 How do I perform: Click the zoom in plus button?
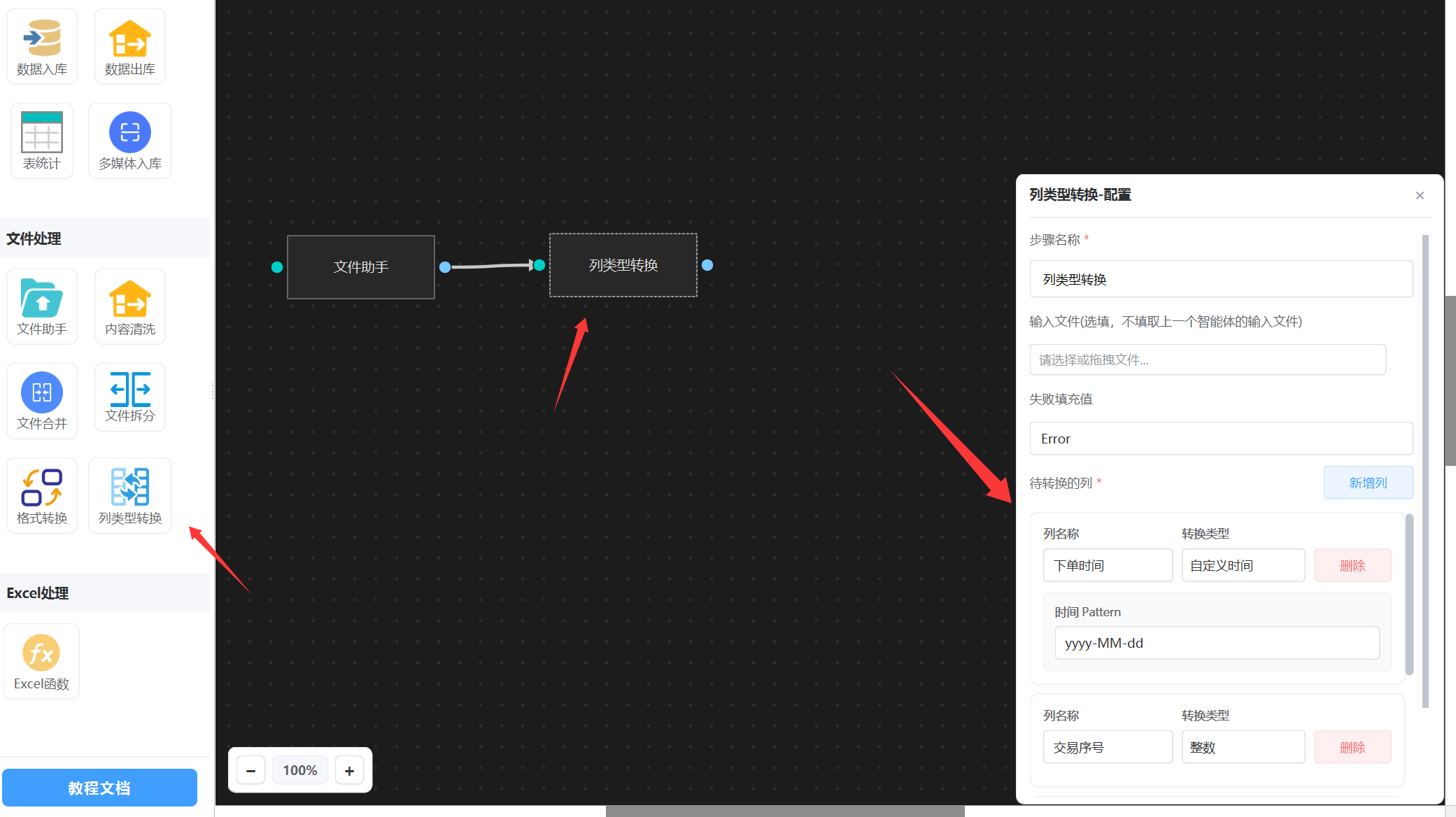[x=349, y=770]
